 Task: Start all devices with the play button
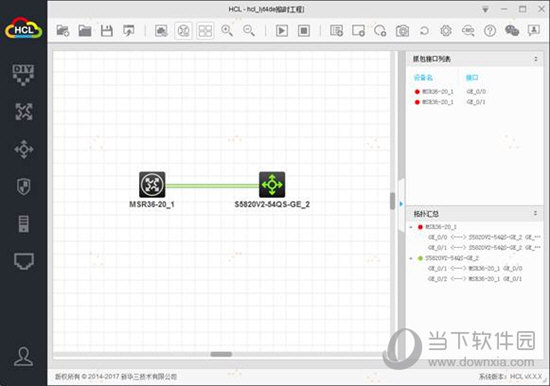(282, 31)
